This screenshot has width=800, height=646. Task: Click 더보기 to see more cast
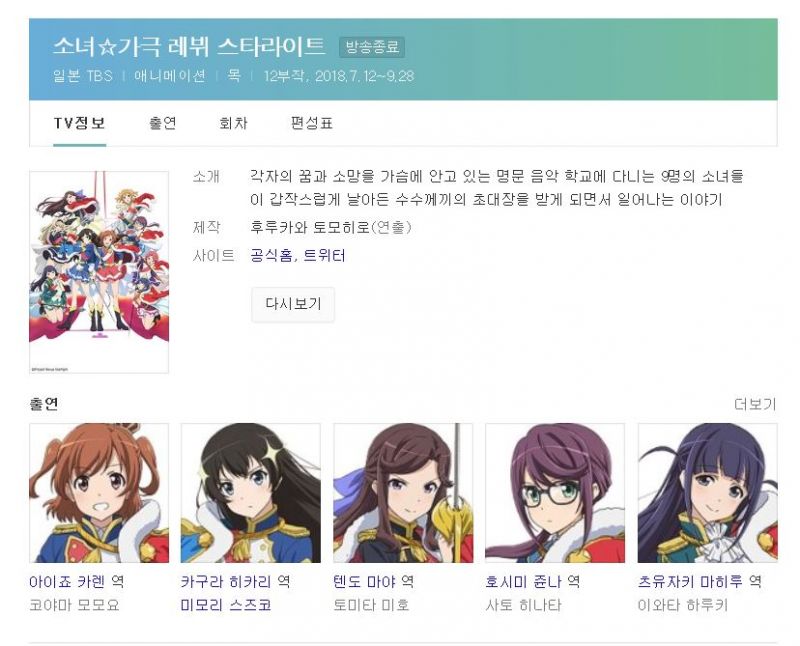(x=755, y=404)
